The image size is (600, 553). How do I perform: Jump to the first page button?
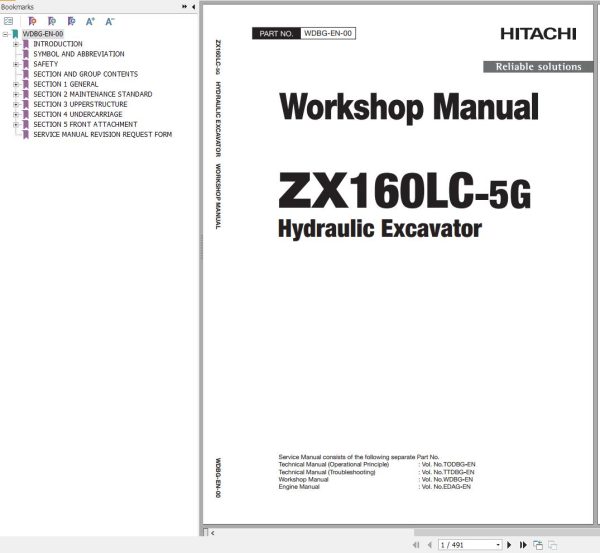click(416, 545)
